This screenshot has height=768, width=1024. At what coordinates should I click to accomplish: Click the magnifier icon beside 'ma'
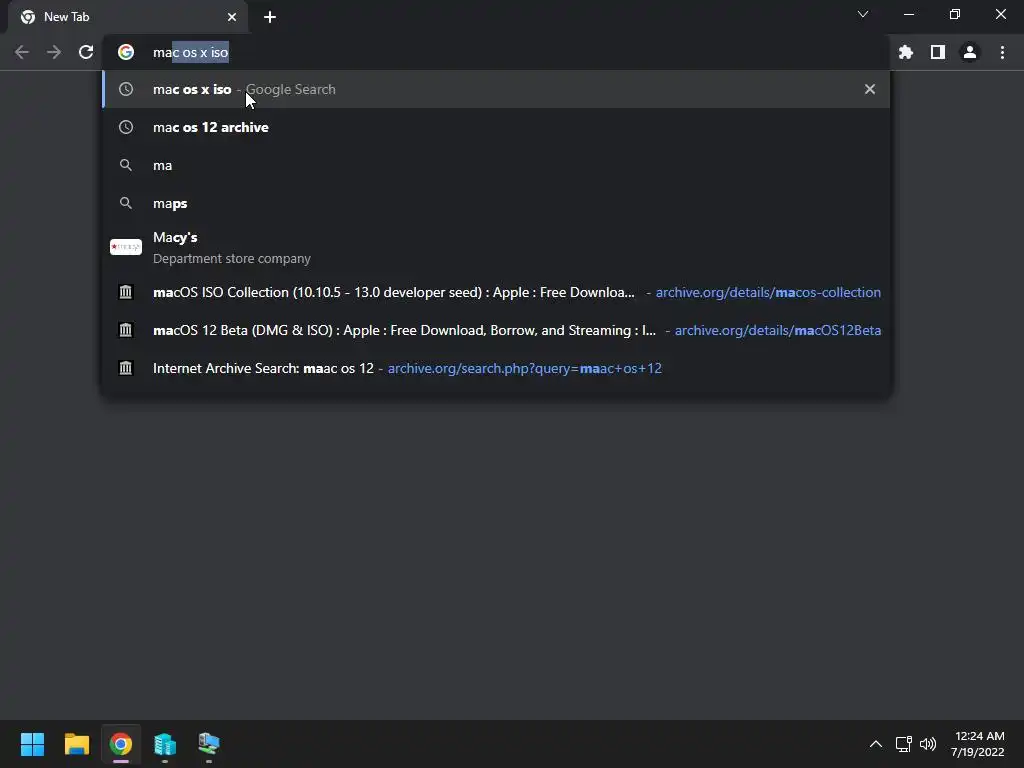click(x=126, y=165)
